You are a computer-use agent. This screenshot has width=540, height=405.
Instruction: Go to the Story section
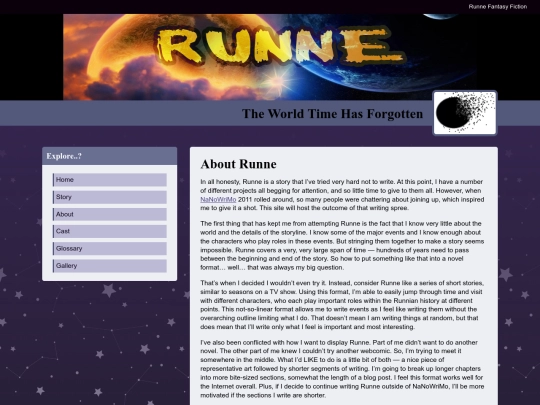(110, 197)
